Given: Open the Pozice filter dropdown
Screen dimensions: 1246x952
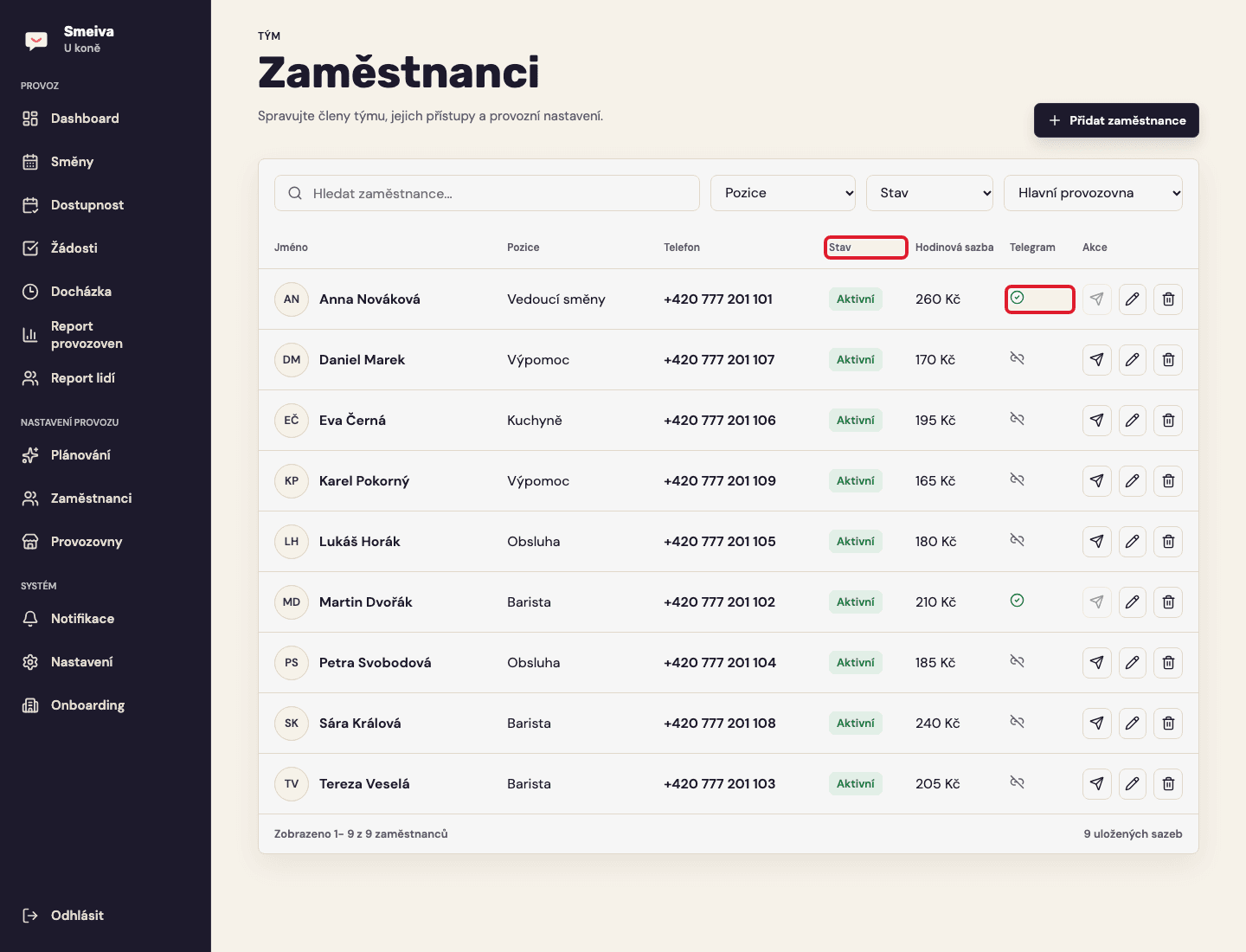Looking at the screenshot, I should [x=783, y=193].
